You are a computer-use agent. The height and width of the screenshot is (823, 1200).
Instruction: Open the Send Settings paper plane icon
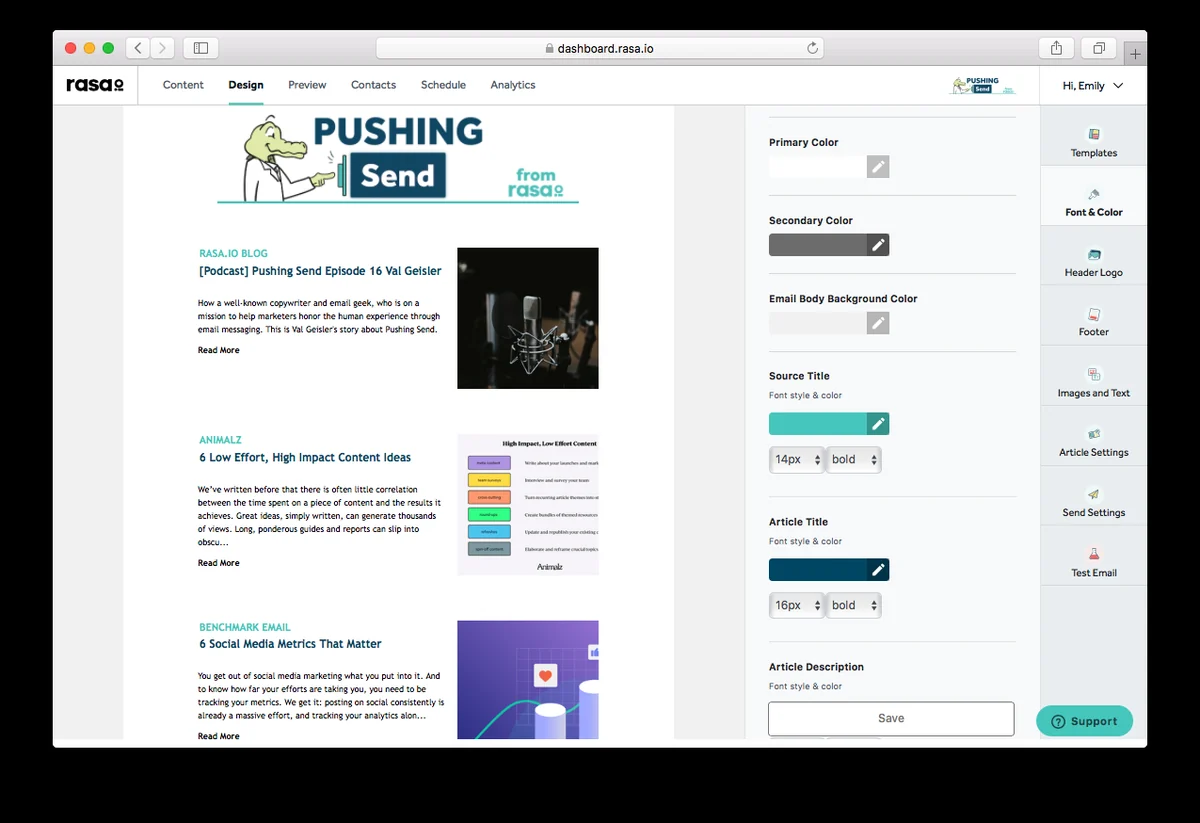click(x=1094, y=494)
